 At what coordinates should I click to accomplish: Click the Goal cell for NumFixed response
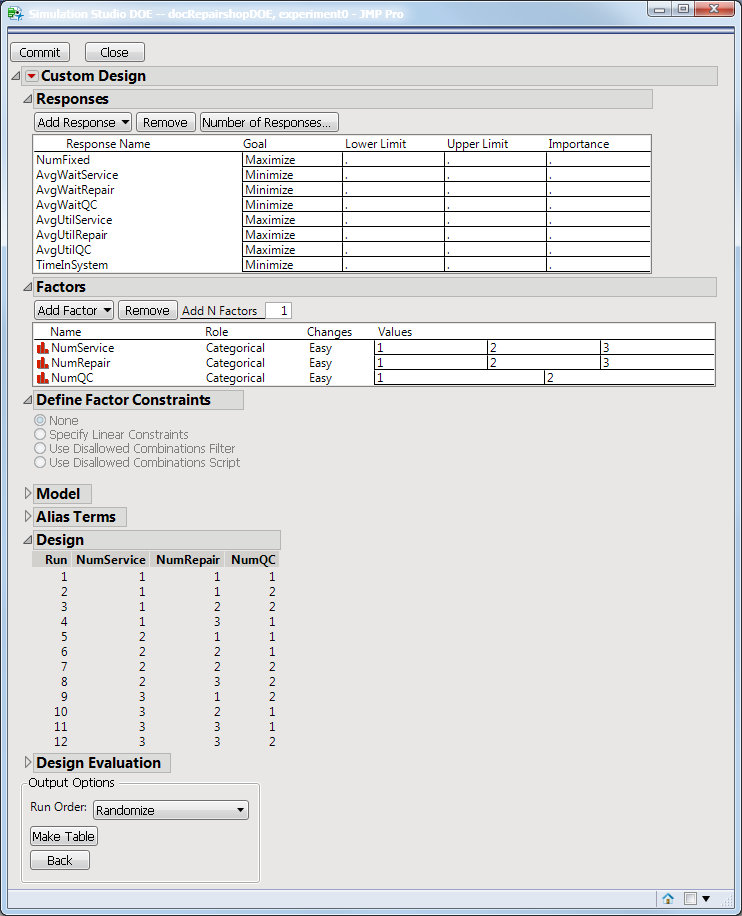(291, 159)
